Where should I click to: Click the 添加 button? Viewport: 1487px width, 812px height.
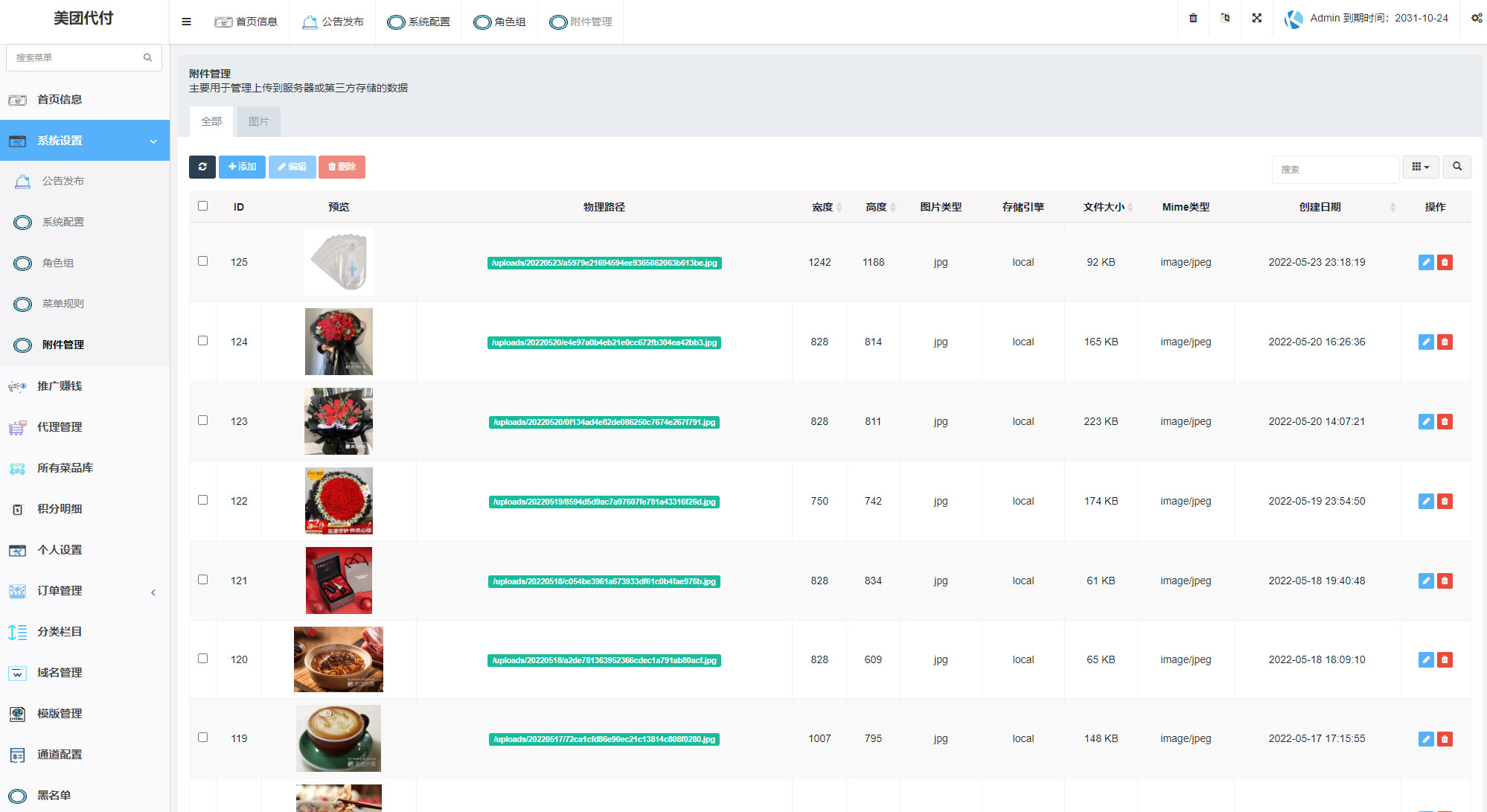tap(242, 167)
